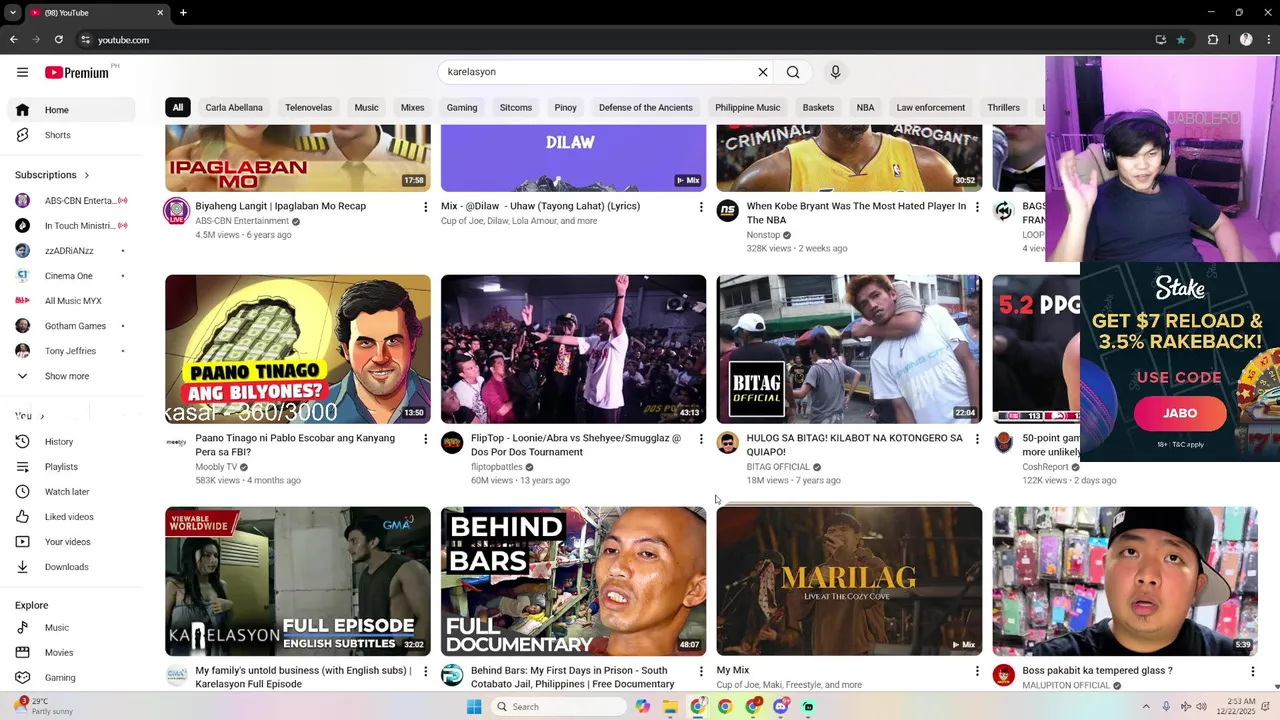Reload the page in Chrome toolbar

pos(59,40)
